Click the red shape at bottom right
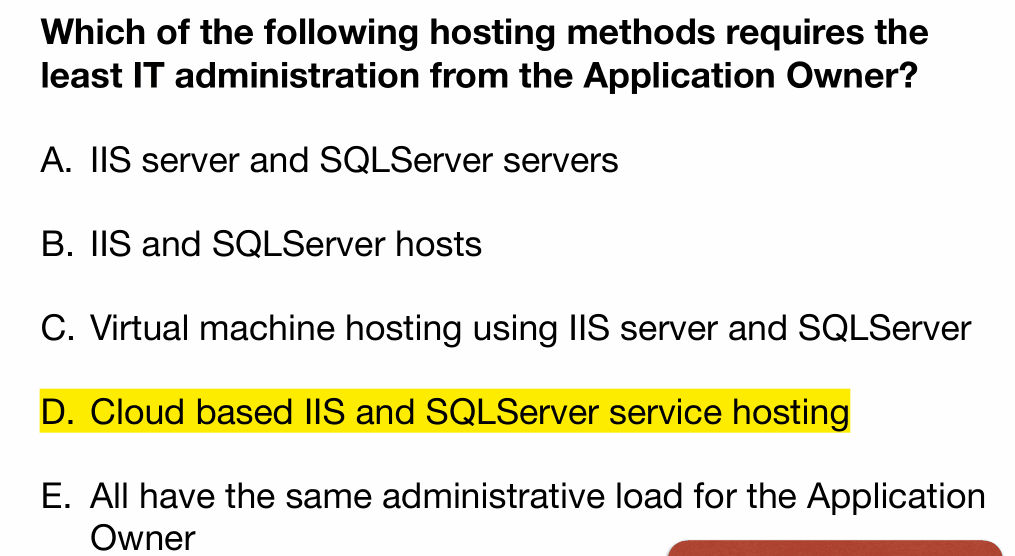The width and height of the screenshot is (1015, 556). 835,548
